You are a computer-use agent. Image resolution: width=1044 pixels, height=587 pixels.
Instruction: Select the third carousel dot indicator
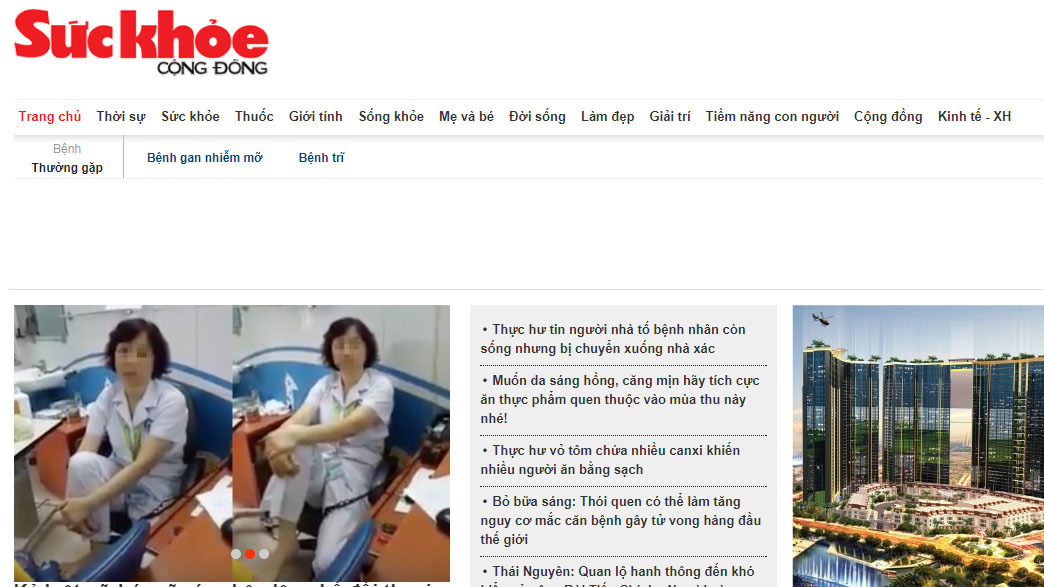(x=264, y=554)
